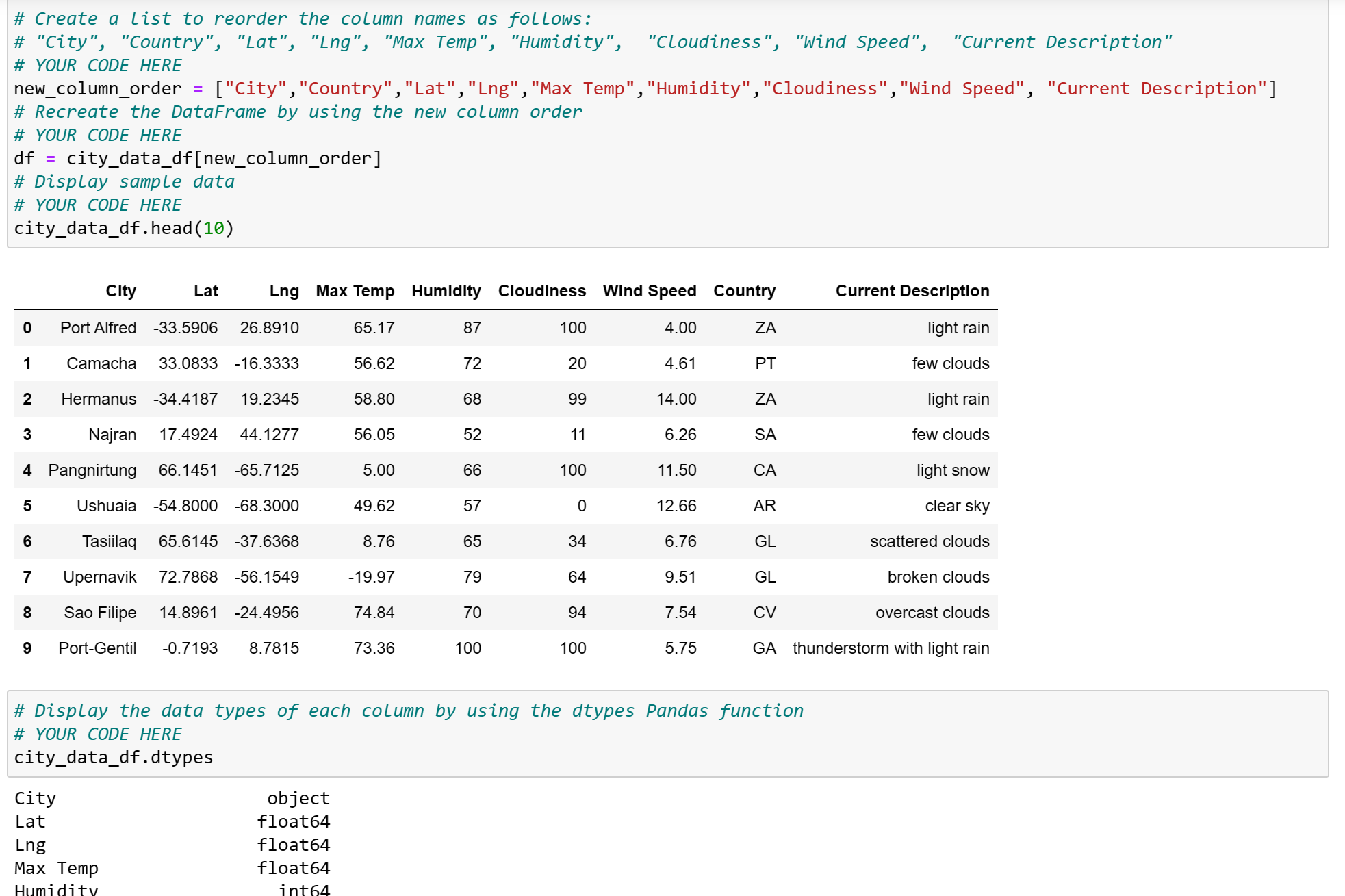The image size is (1345, 896).
Task: Click the 'overcast clouds' description cell
Action: click(x=932, y=613)
